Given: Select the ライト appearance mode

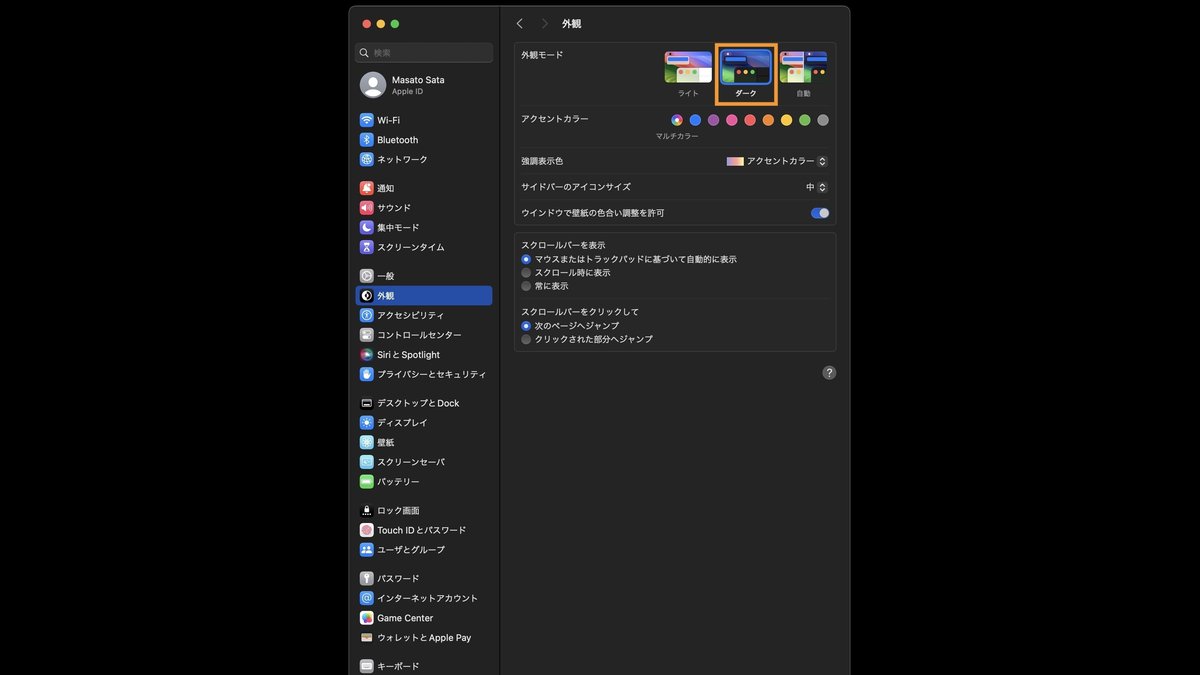Looking at the screenshot, I should pyautogui.click(x=687, y=68).
